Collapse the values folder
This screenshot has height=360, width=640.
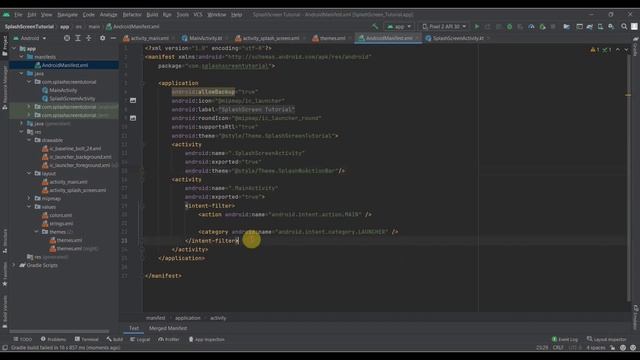coord(29,207)
